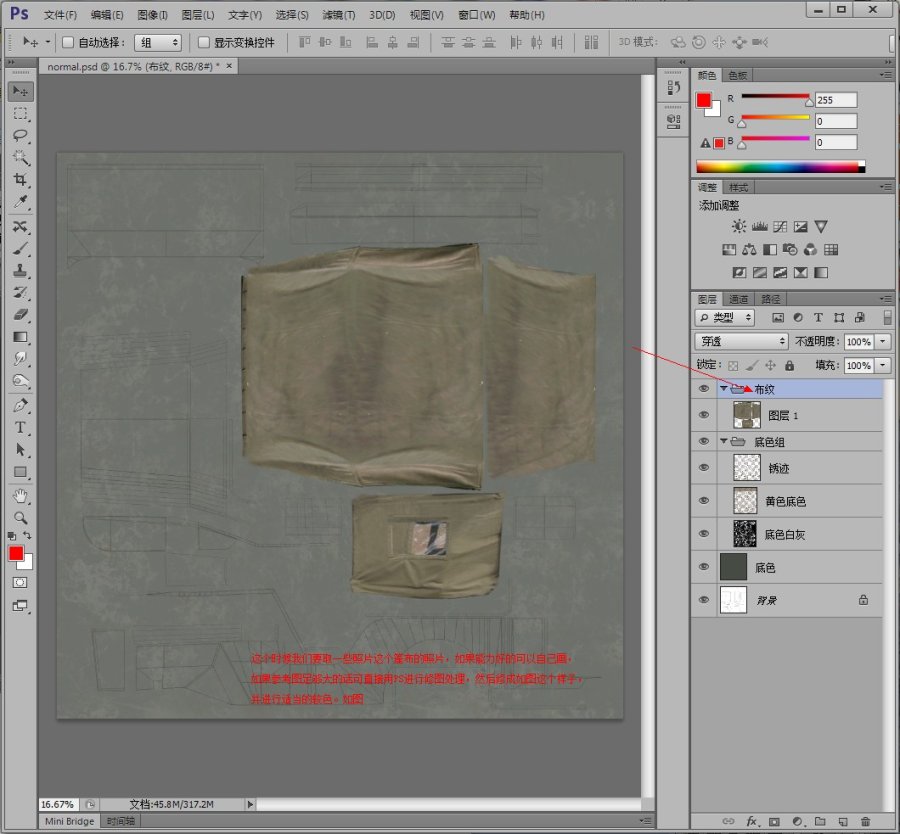Click the foreground red color swatch in toolbox
This screenshot has height=834, width=900.
15,553
